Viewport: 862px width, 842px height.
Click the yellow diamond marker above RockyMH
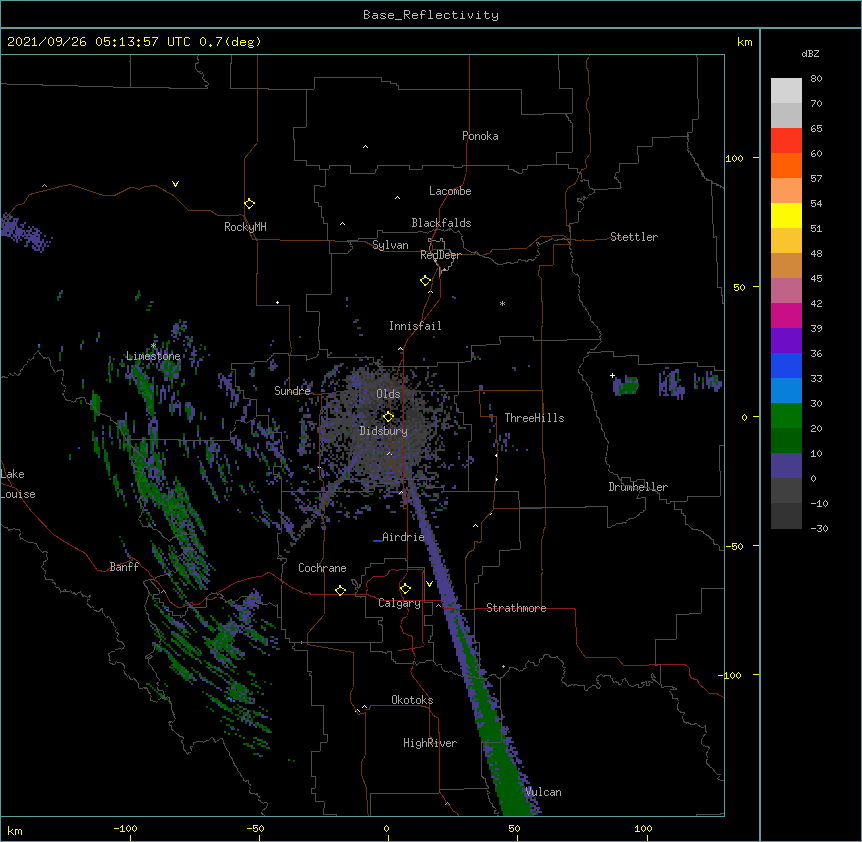250,204
